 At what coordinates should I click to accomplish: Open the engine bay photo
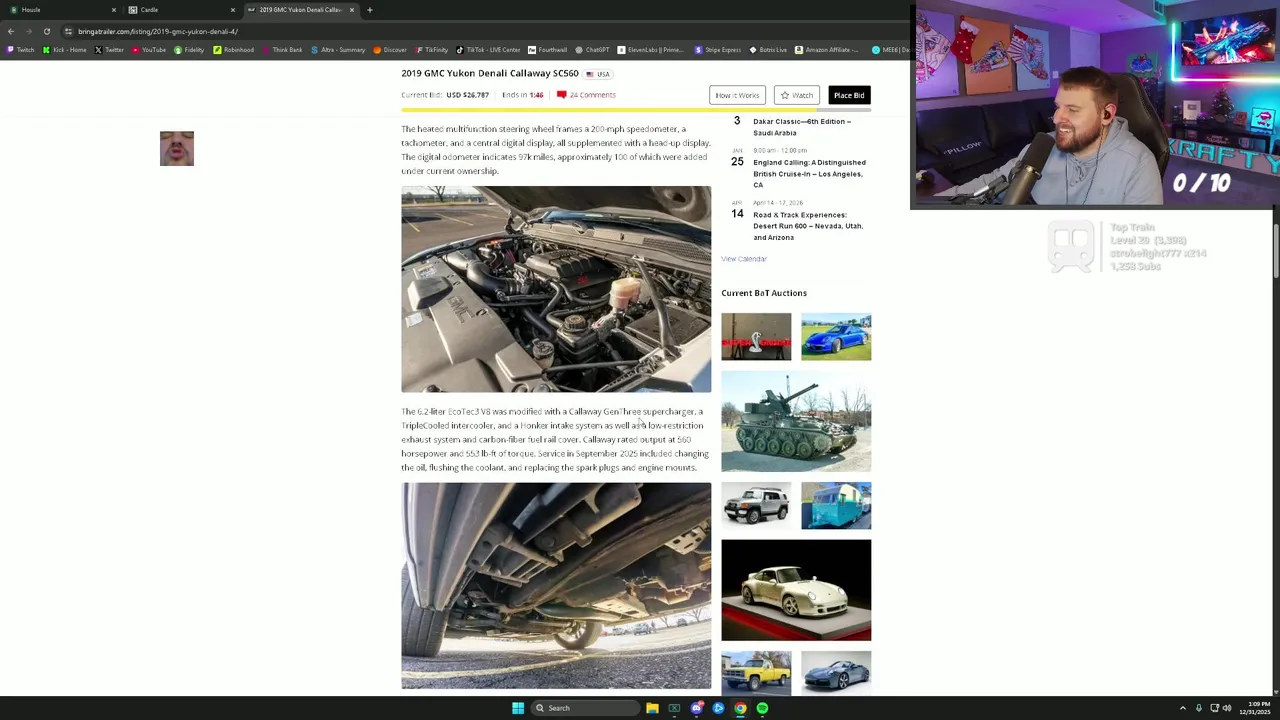click(556, 289)
